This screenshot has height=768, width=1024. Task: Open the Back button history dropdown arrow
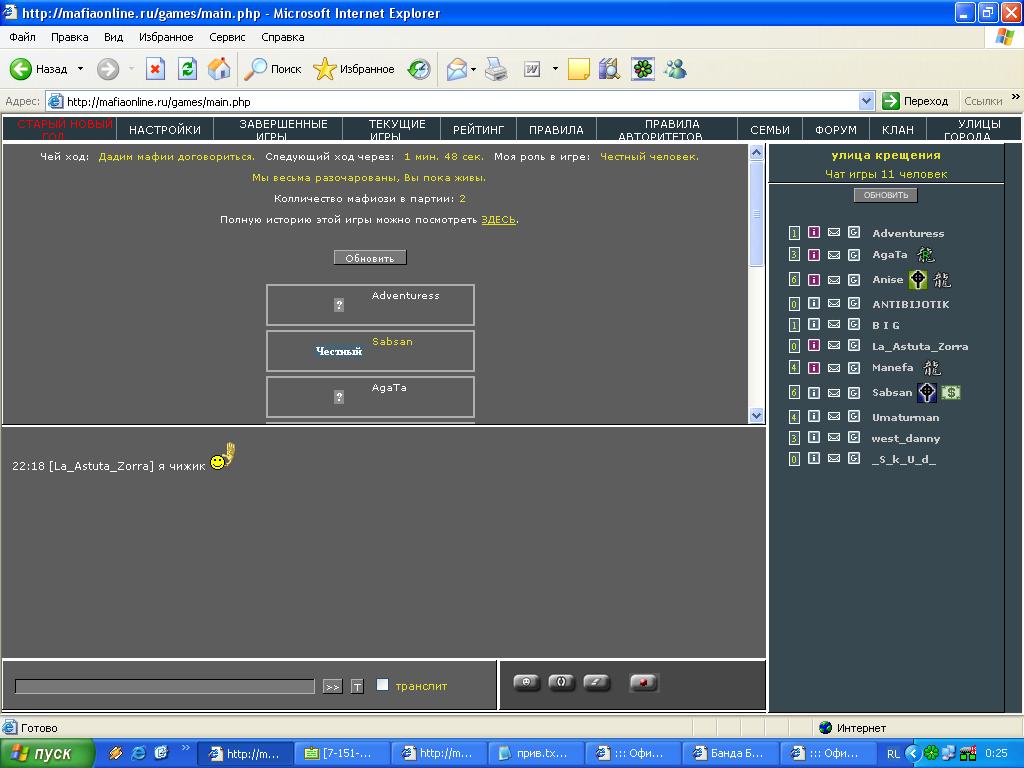click(x=80, y=69)
